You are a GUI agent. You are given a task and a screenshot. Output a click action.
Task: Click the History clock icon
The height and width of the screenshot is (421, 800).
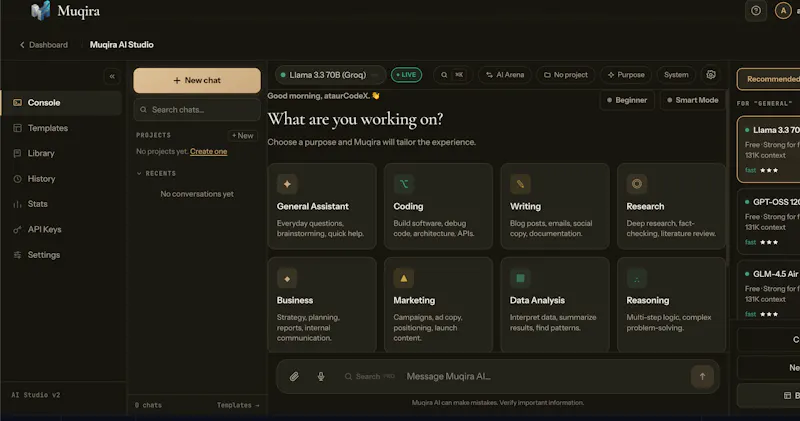tap(17, 179)
